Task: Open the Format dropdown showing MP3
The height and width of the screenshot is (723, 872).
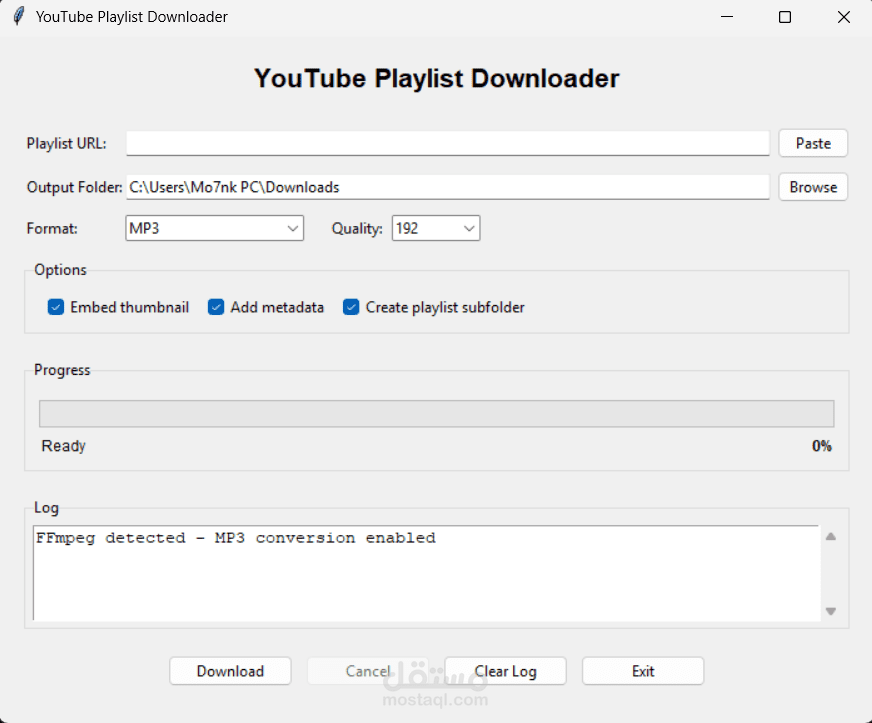Action: point(214,228)
